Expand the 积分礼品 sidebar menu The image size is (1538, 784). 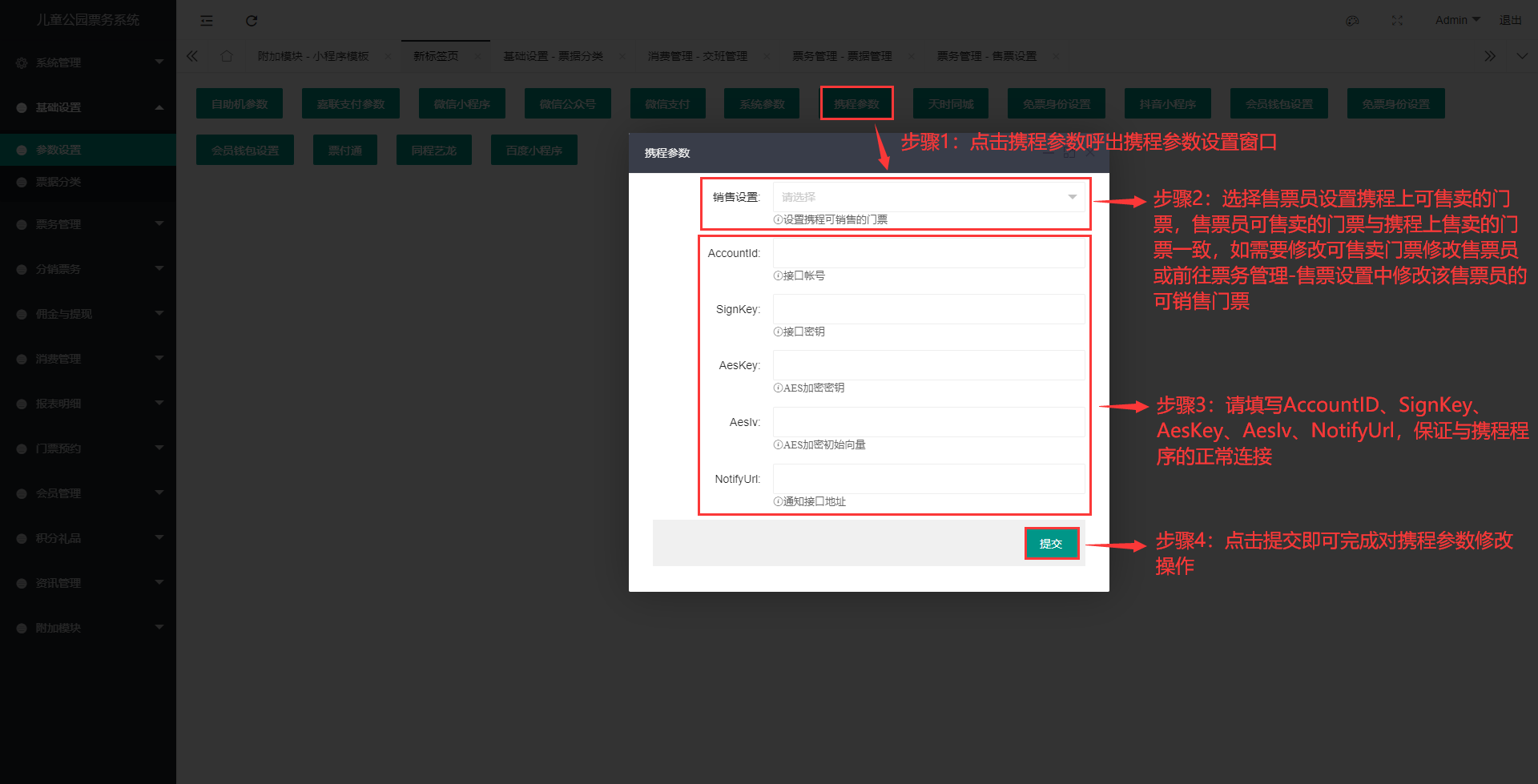click(88, 538)
